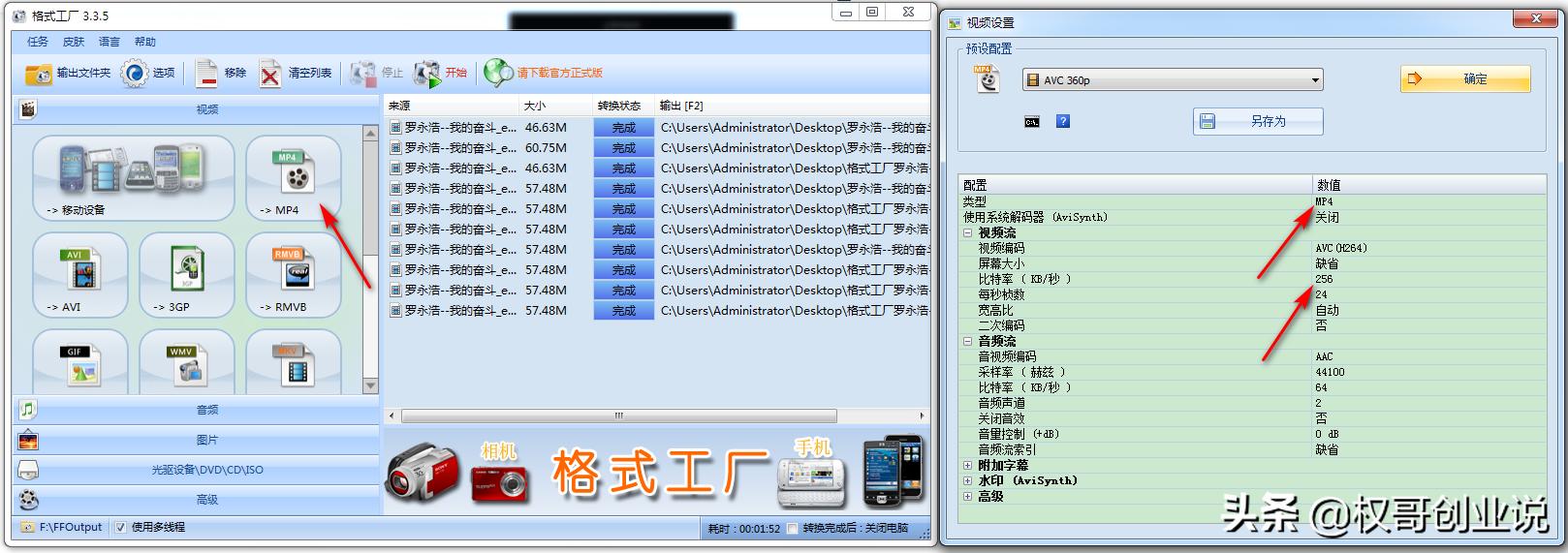
Task: Open 选项 options gear icon
Action: click(x=134, y=73)
